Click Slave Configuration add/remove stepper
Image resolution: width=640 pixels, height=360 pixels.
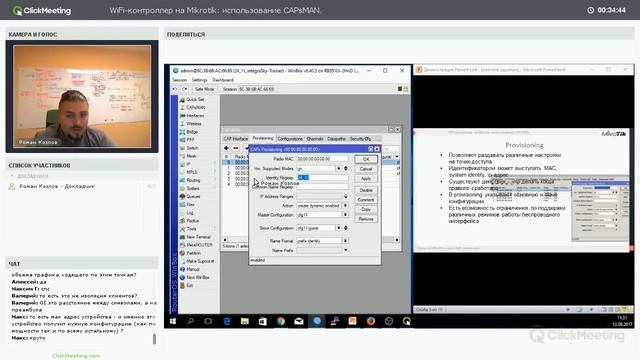click(x=346, y=228)
